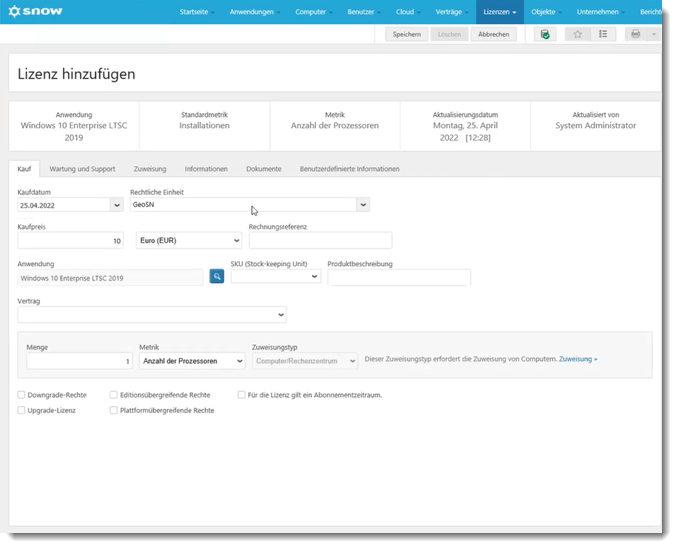Click the green shield check icon

(545, 34)
